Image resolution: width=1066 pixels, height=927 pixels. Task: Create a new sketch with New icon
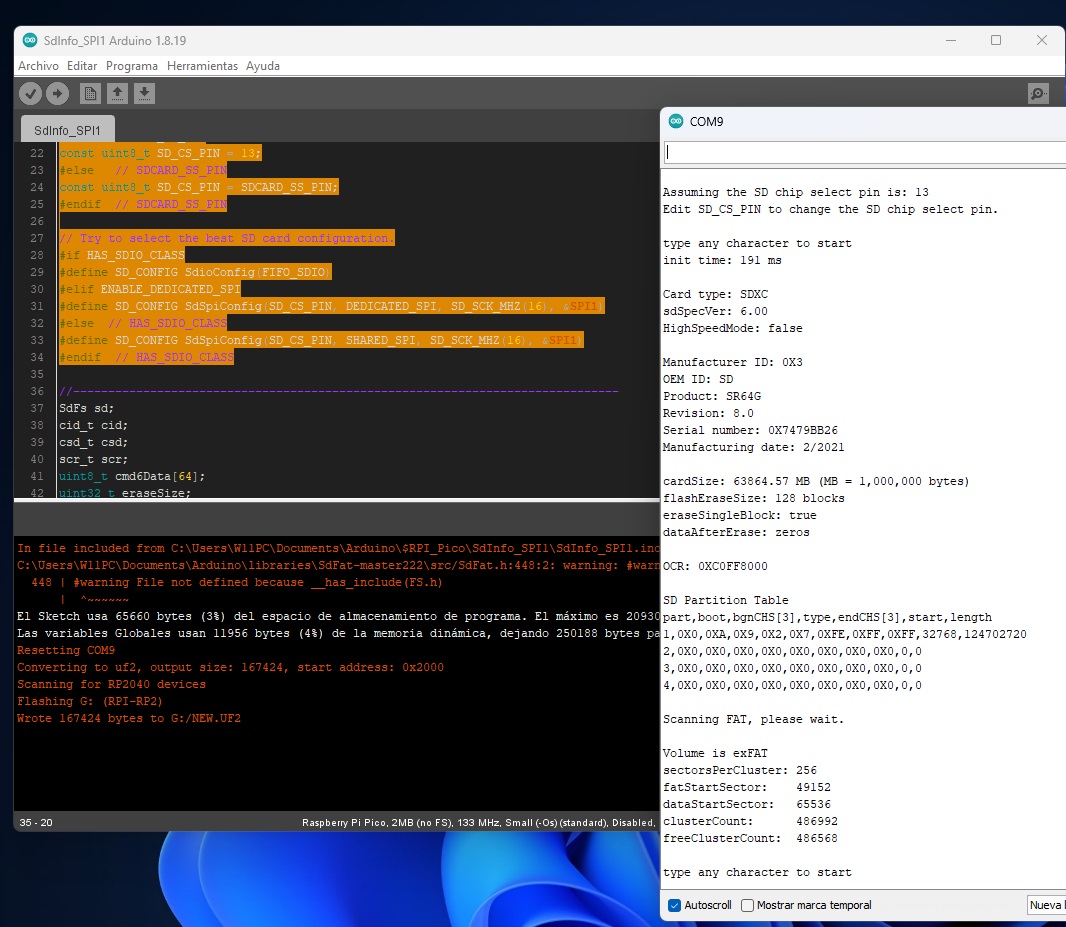[90, 93]
